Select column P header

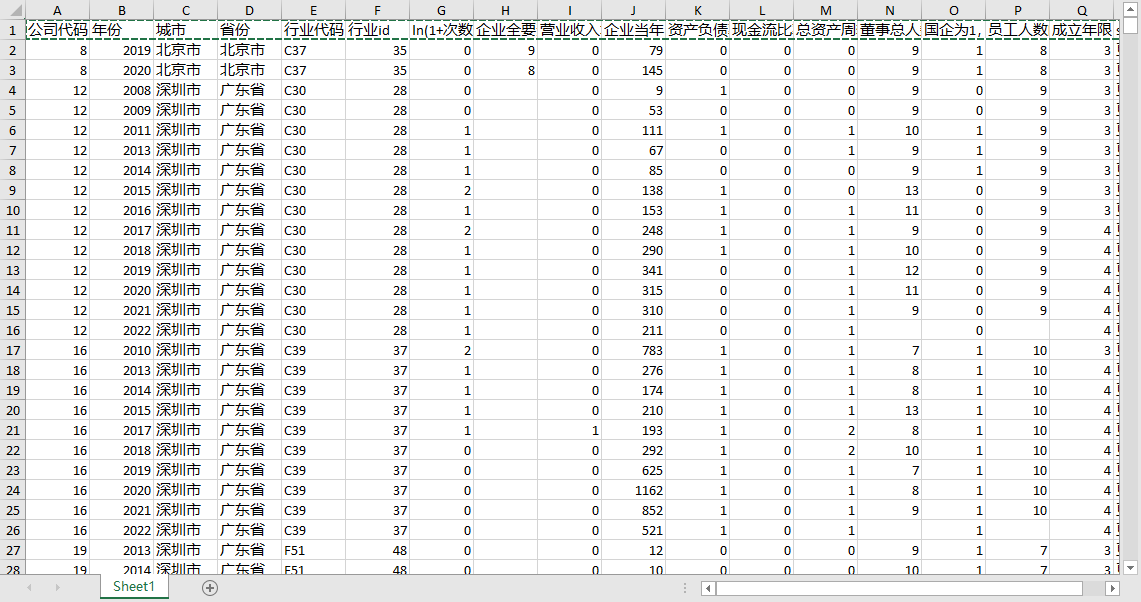1018,10
